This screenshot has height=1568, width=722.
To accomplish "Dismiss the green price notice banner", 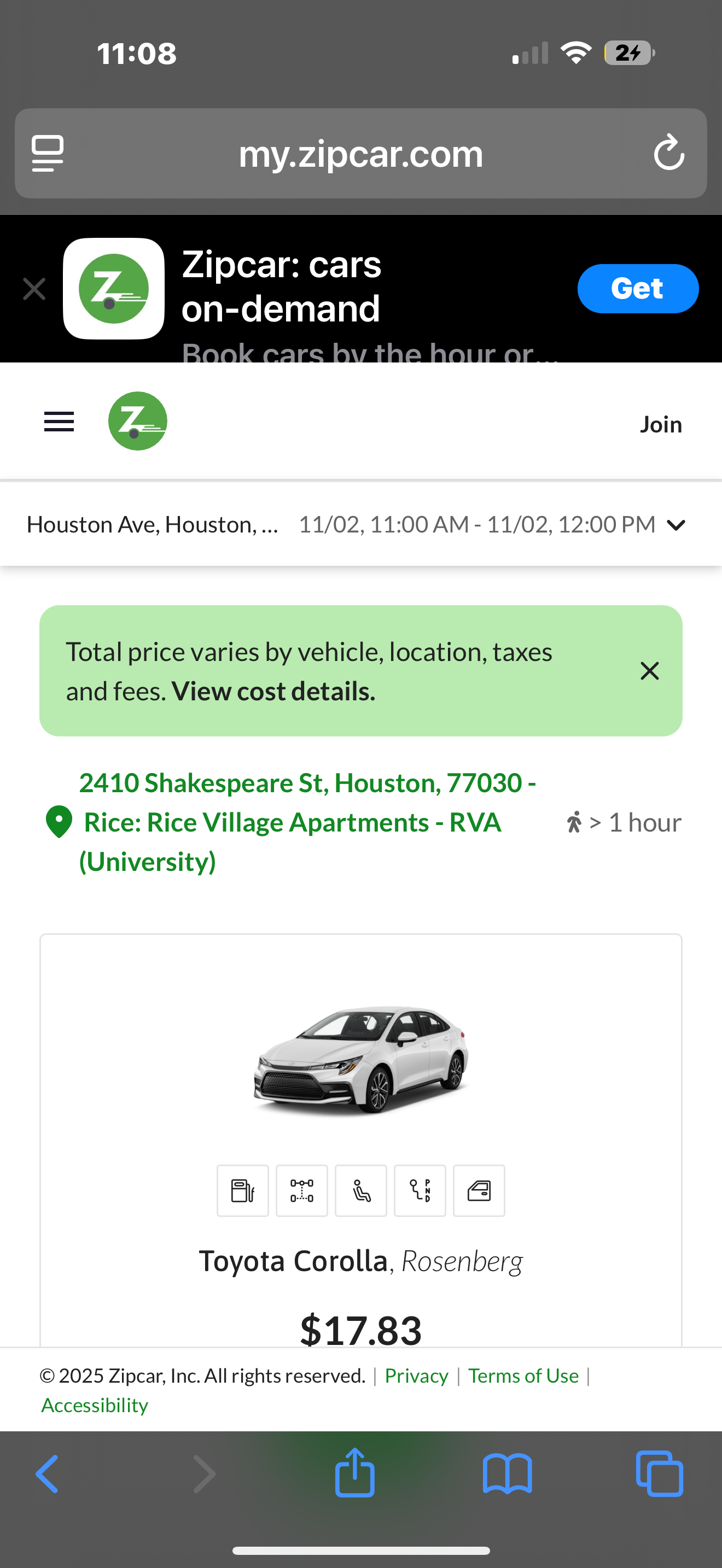I will pos(650,671).
